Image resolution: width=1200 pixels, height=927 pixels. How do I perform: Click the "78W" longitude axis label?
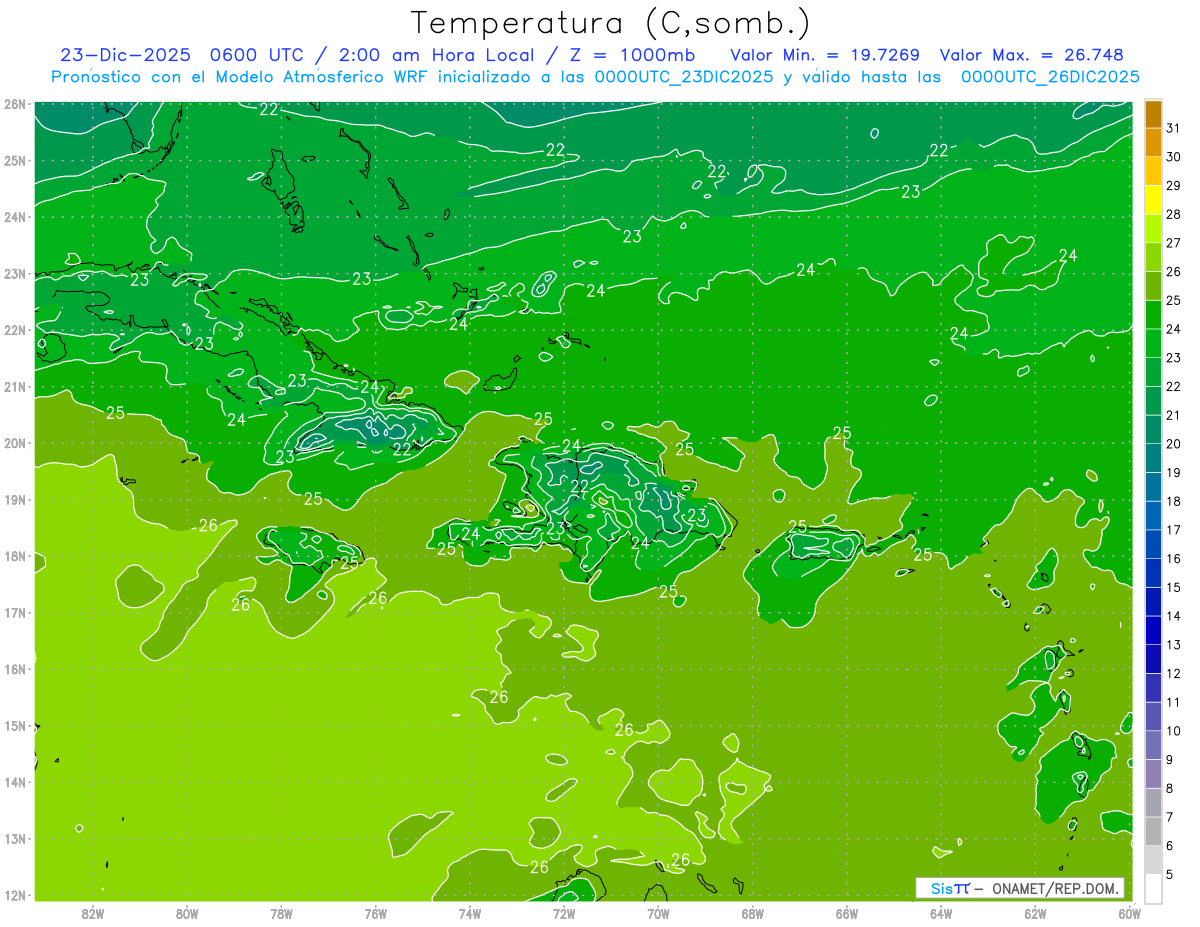(281, 914)
